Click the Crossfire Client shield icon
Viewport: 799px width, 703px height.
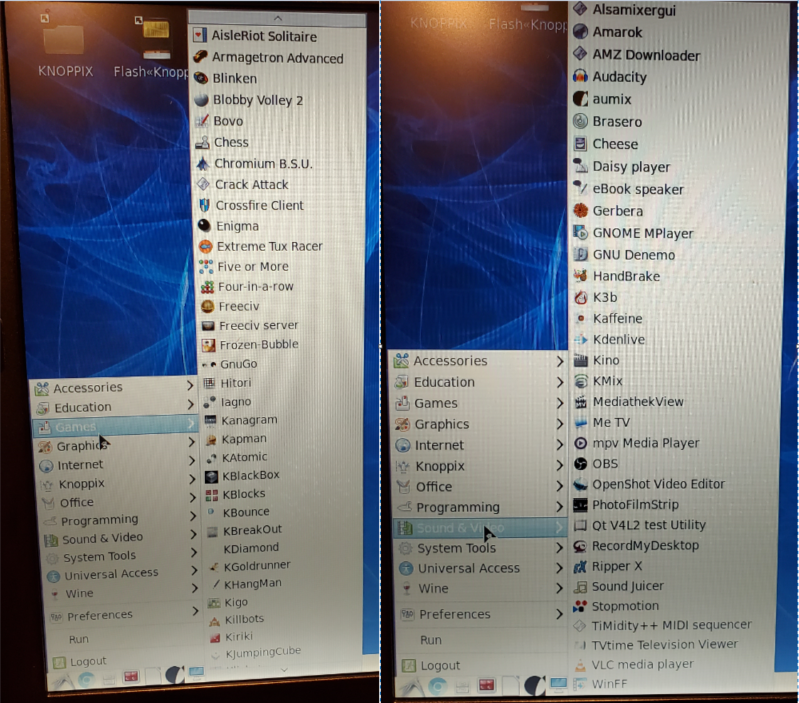204,205
